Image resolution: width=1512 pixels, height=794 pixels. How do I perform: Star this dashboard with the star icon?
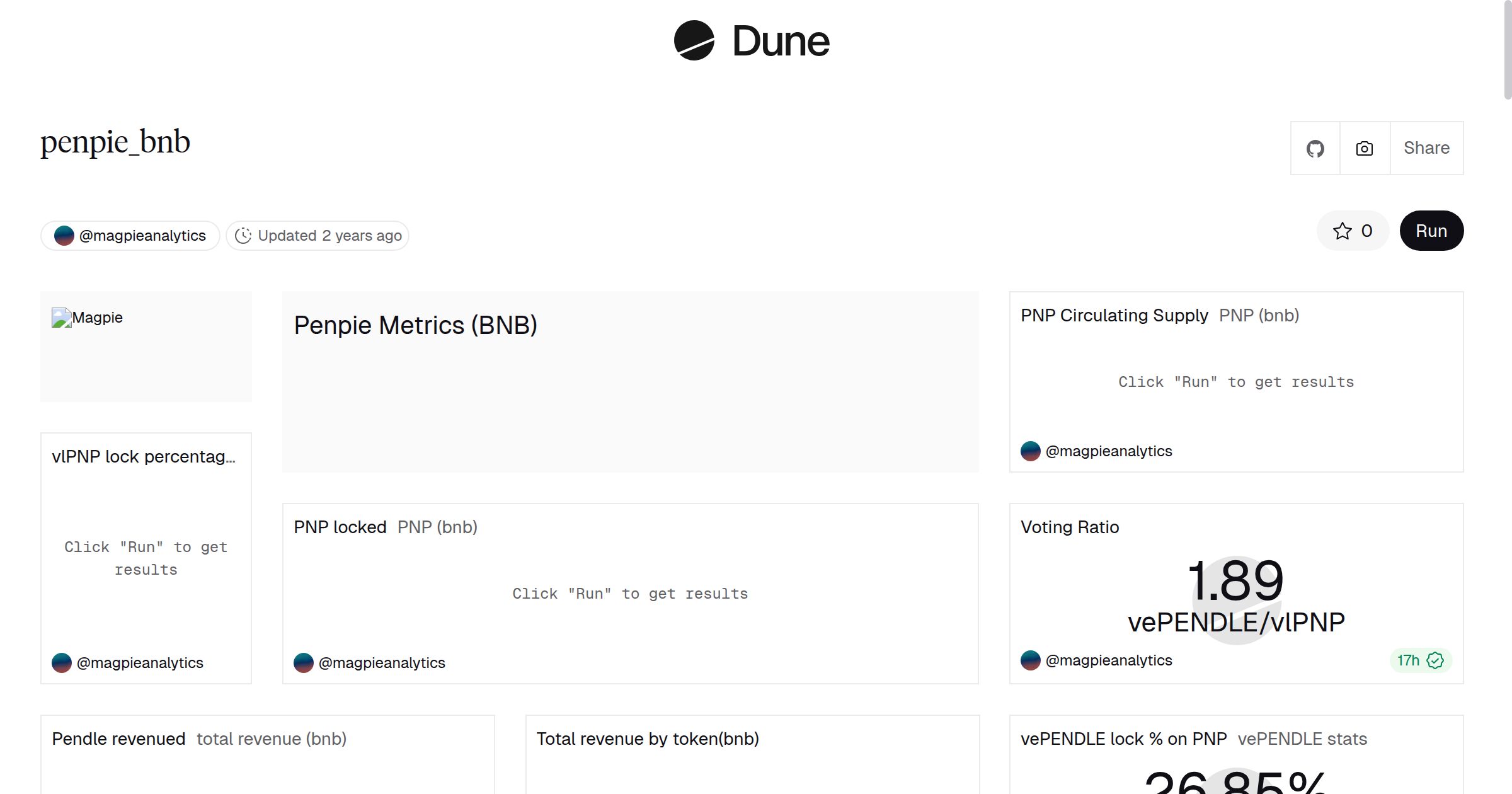tap(1342, 231)
